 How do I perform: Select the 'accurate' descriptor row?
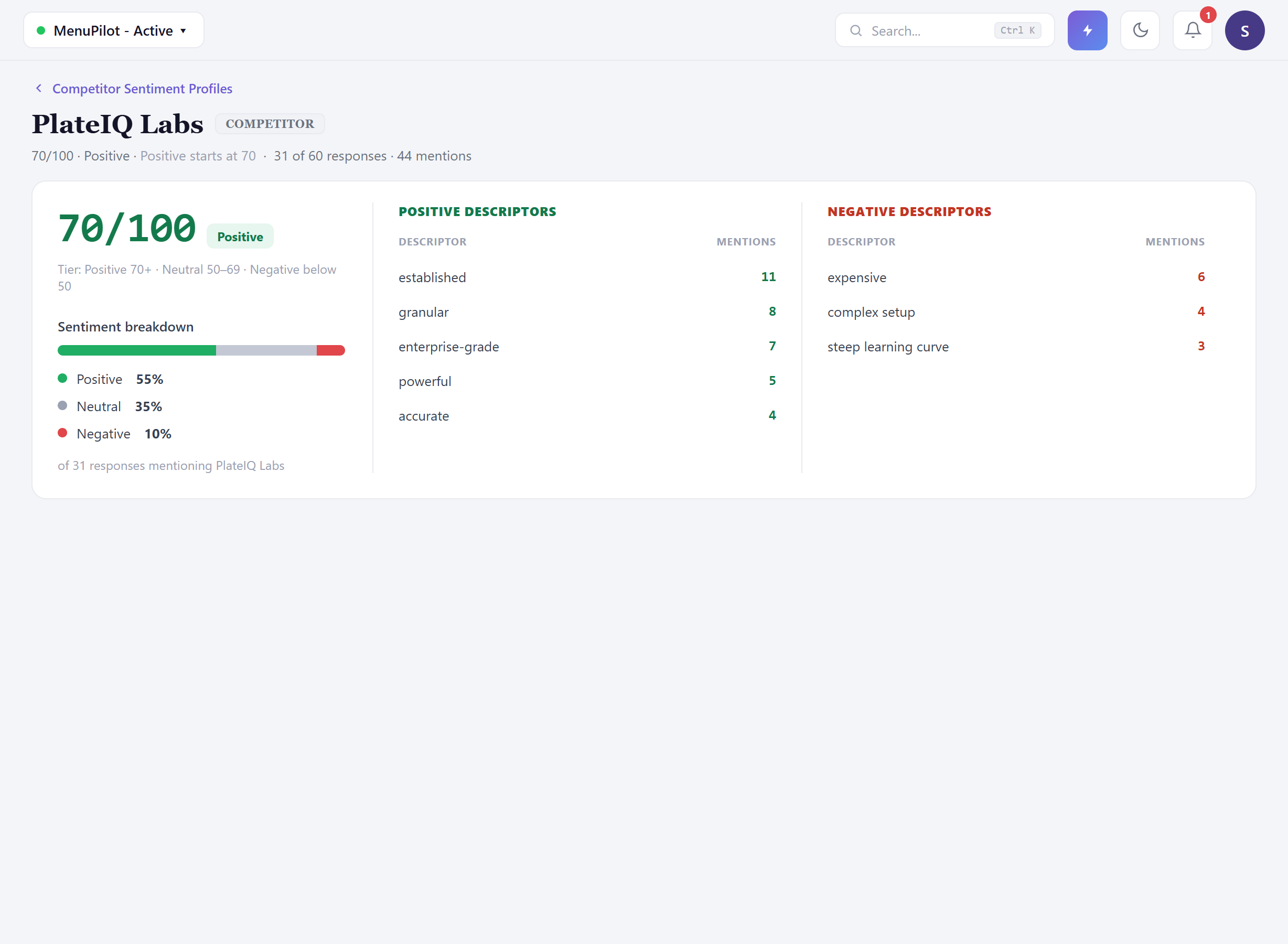coord(587,415)
